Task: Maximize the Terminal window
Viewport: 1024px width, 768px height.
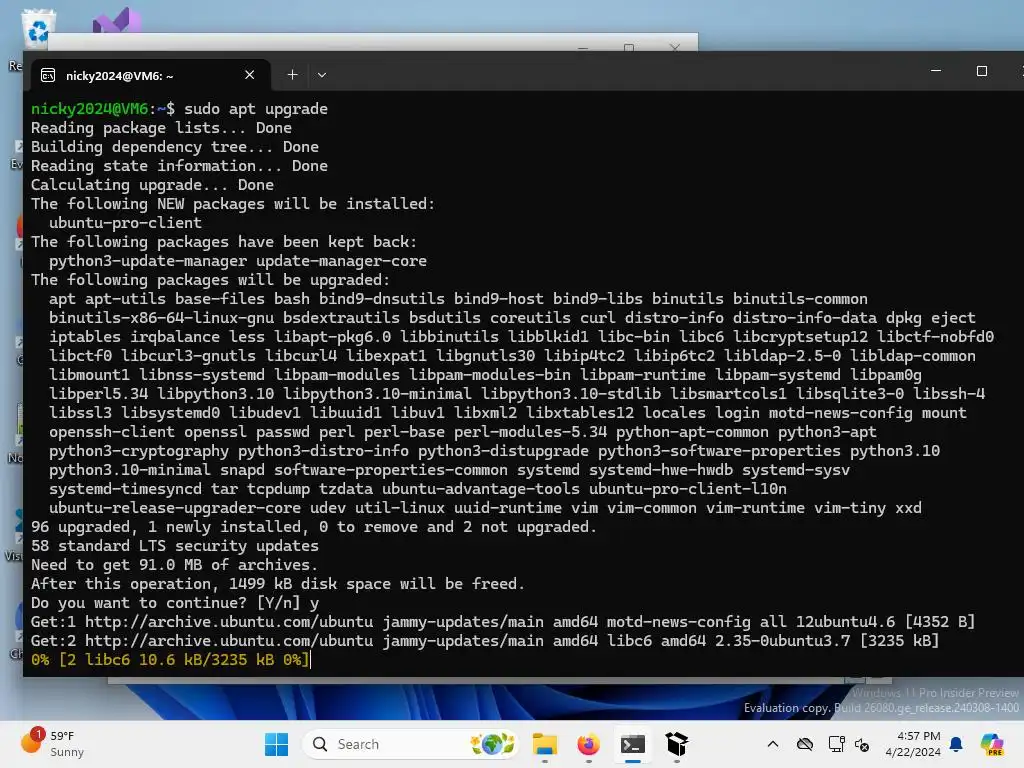Action: [982, 71]
